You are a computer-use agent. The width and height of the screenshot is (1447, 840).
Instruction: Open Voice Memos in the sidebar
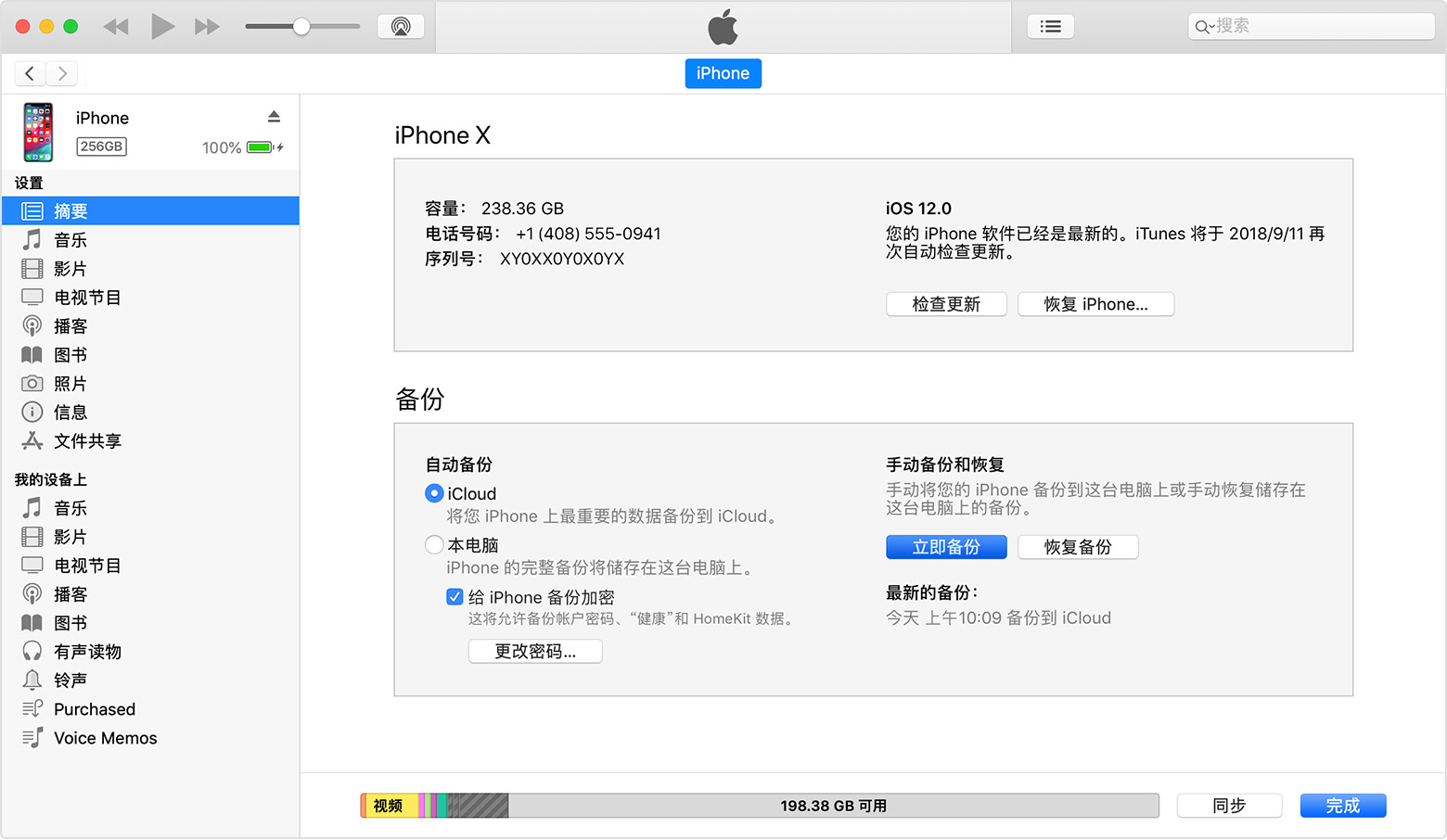point(104,738)
